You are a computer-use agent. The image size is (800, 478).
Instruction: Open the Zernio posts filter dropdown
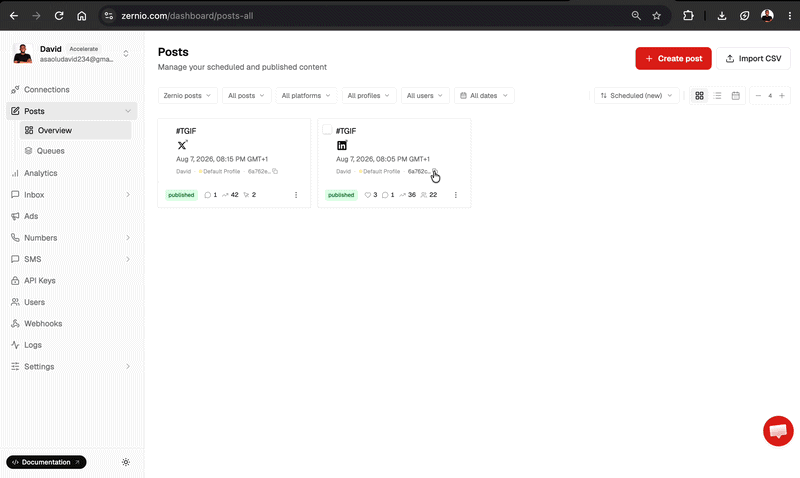click(187, 95)
